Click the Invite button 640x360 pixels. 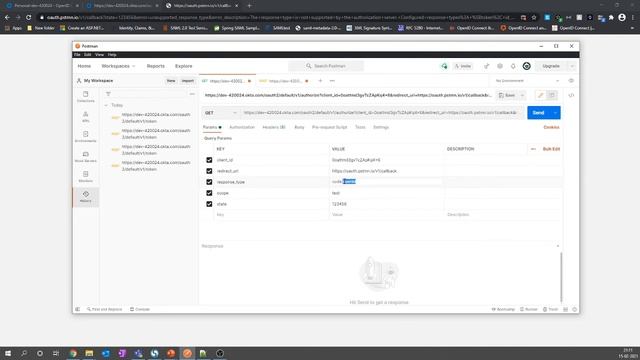pos(463,66)
